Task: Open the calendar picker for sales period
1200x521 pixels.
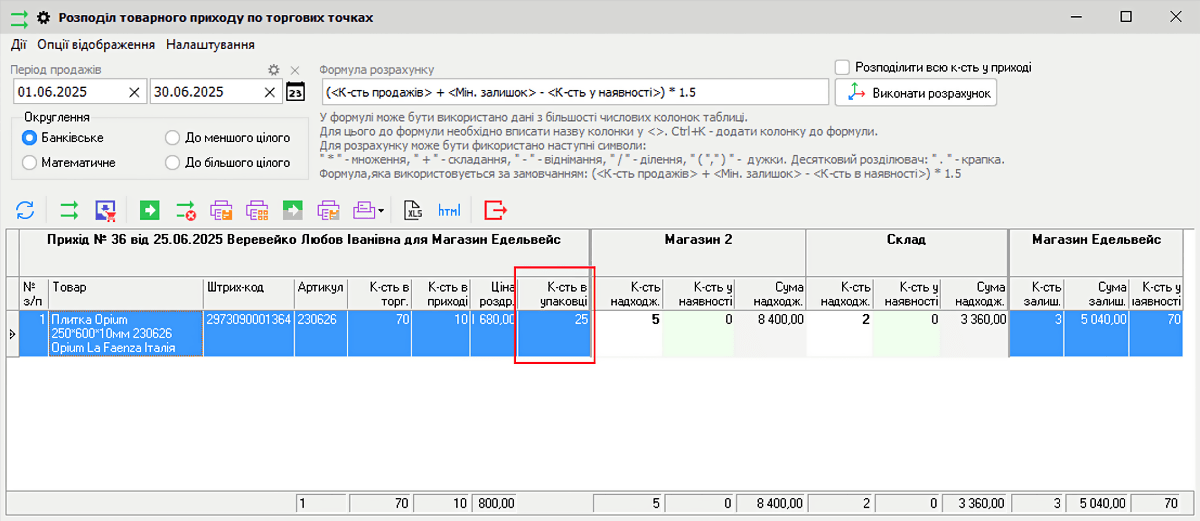Action: [295, 93]
